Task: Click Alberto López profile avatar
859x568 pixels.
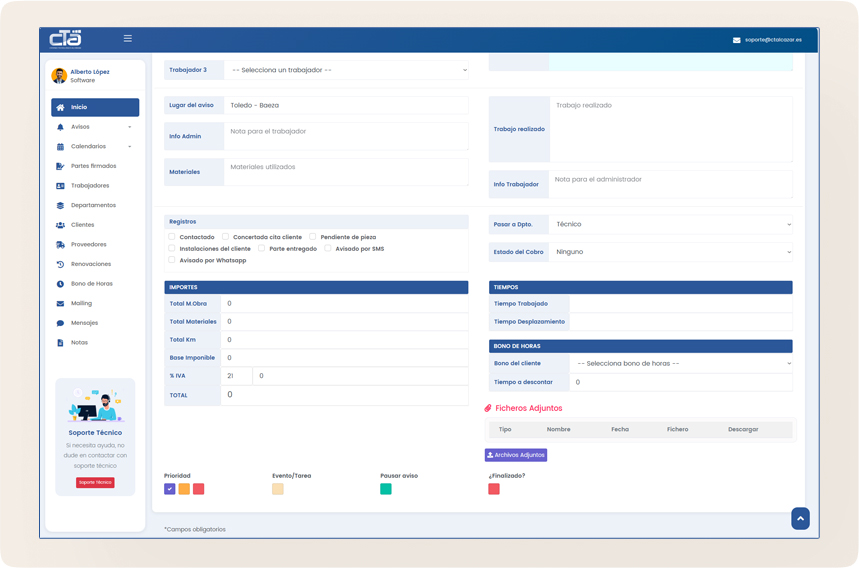Action: tap(59, 76)
